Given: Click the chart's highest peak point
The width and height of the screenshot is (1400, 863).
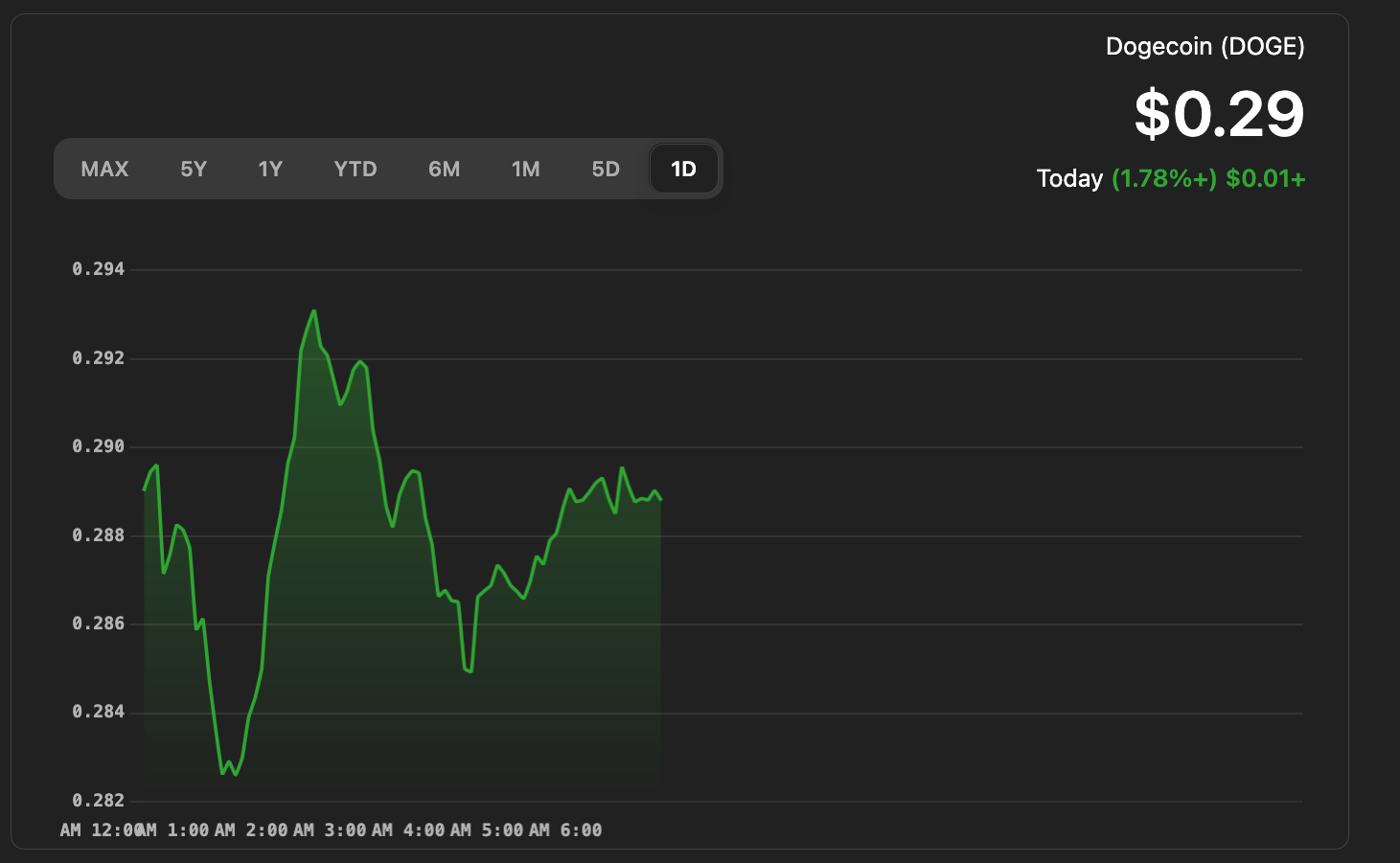Looking at the screenshot, I should pyautogui.click(x=313, y=311).
